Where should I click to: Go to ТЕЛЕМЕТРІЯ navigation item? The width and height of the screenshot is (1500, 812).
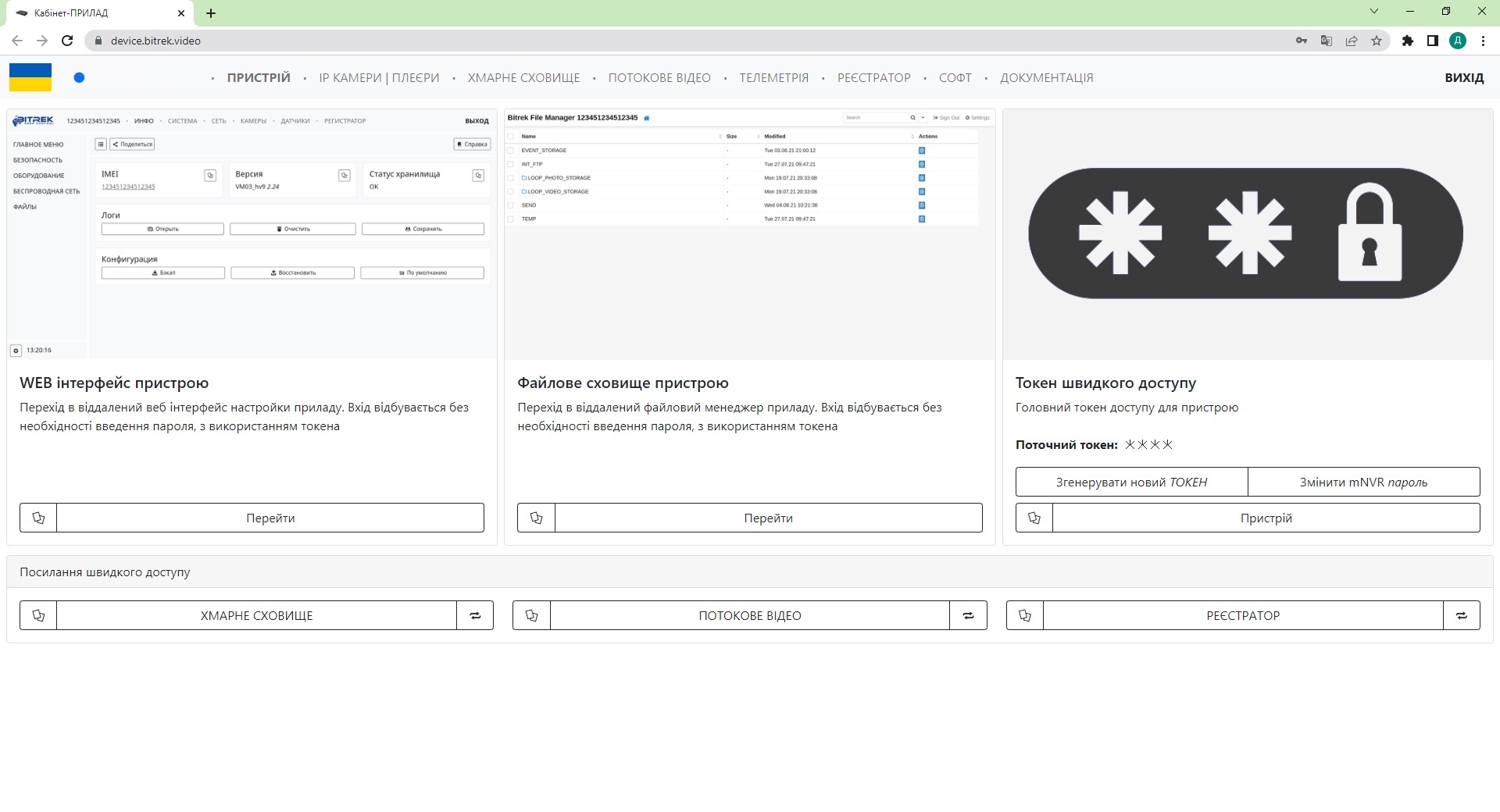coord(773,78)
